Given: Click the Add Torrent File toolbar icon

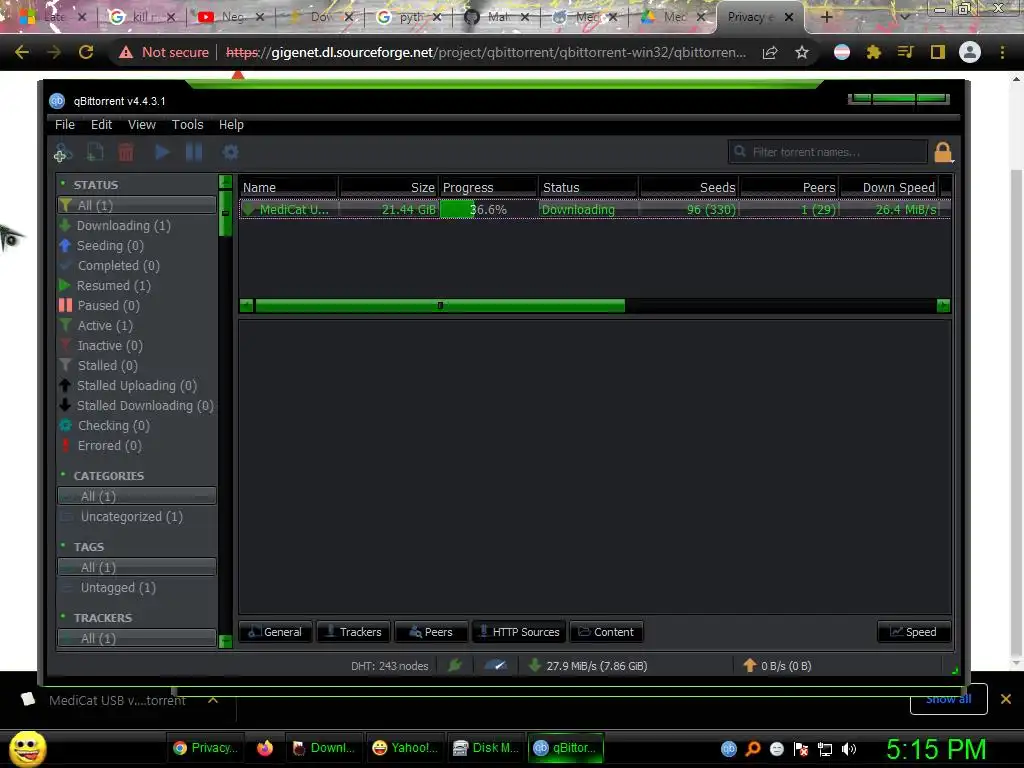Looking at the screenshot, I should [95, 153].
